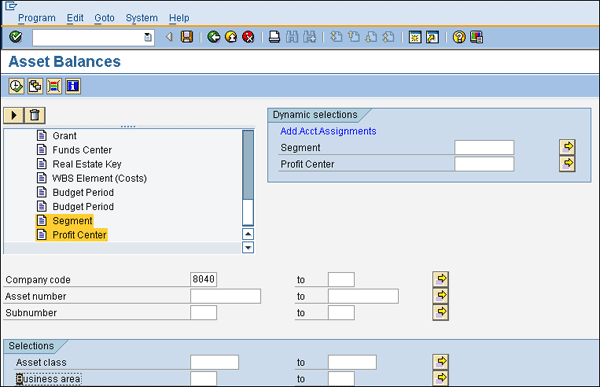Image resolution: width=600 pixels, height=387 pixels.
Task: Click the up arrow on the tree scrollbar
Action: [x=248, y=234]
